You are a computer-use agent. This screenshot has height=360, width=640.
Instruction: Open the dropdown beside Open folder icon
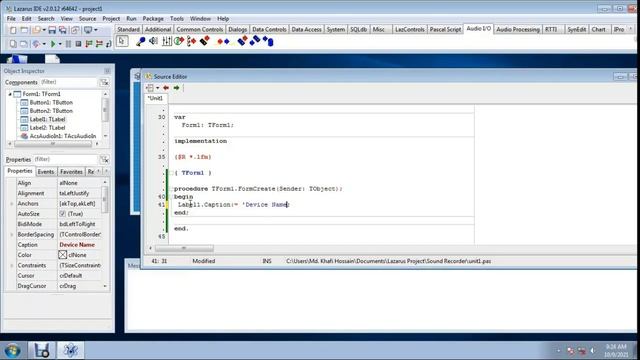(44, 30)
